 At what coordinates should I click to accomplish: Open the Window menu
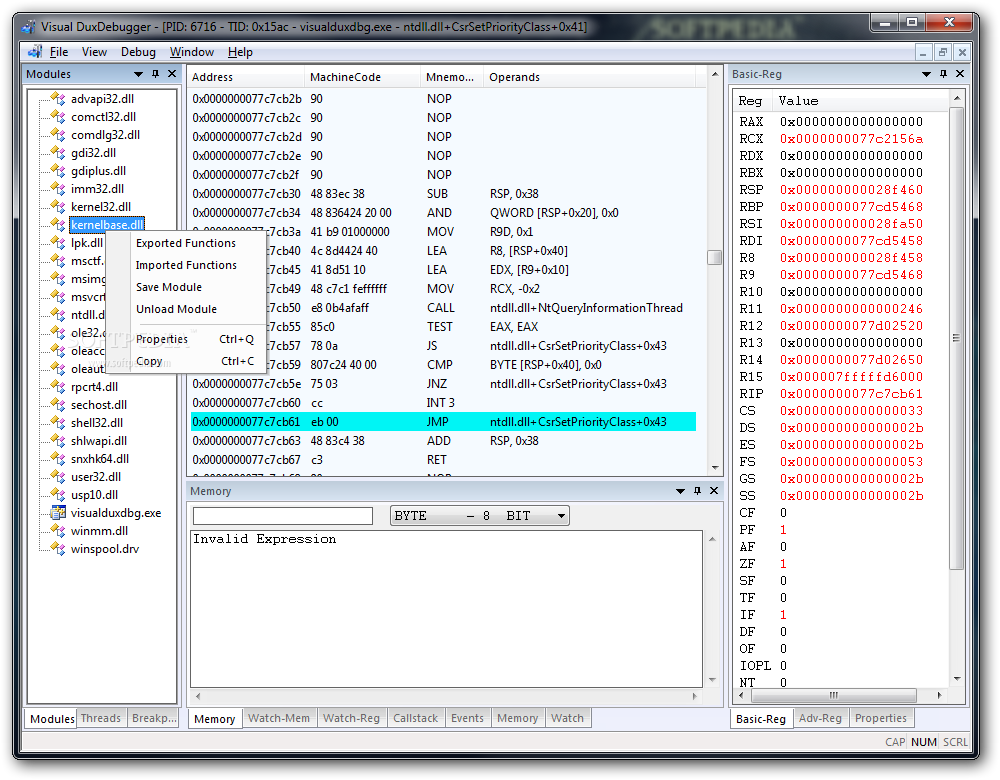[x=192, y=52]
